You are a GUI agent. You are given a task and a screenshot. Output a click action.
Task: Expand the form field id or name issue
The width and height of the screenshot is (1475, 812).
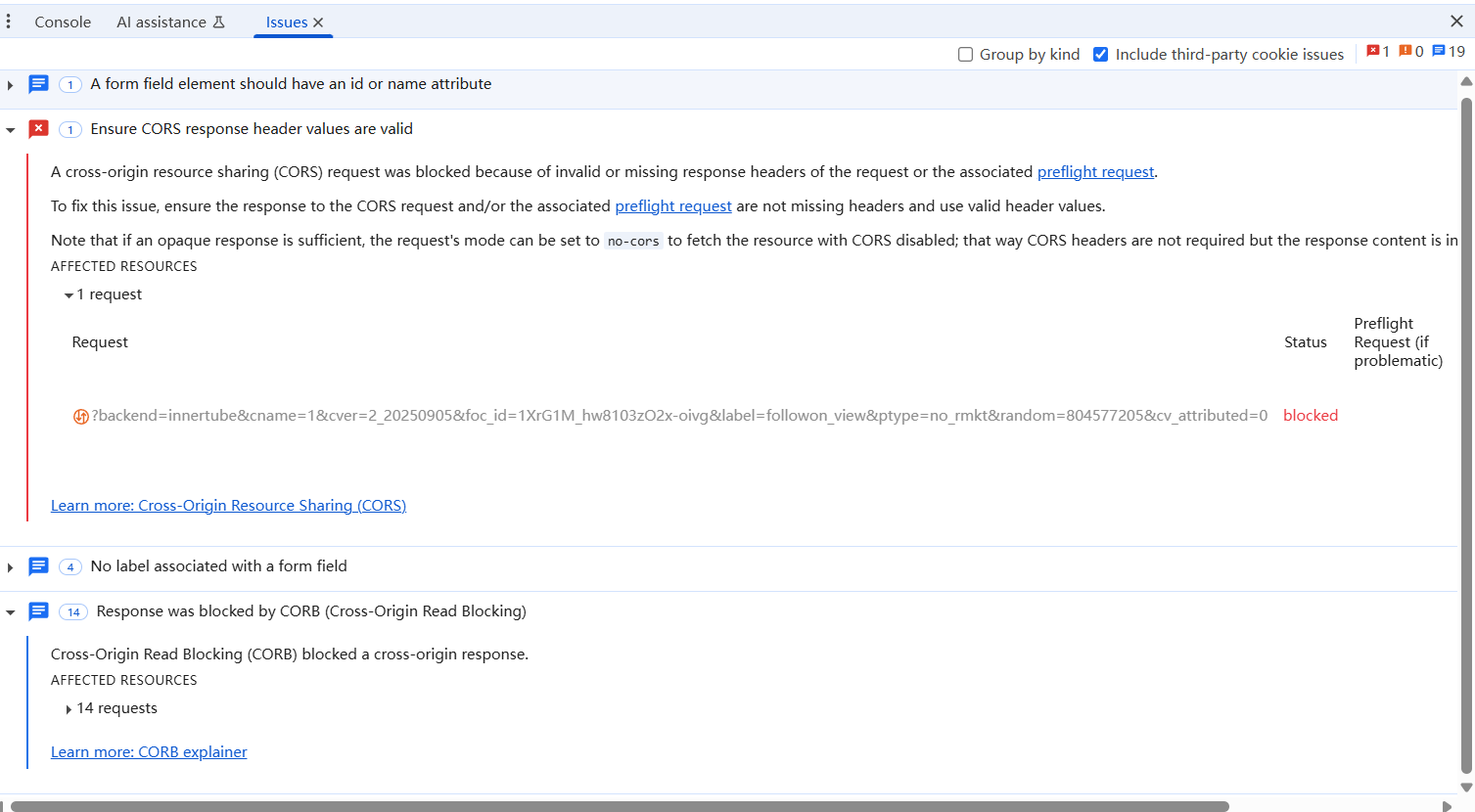pos(11,85)
